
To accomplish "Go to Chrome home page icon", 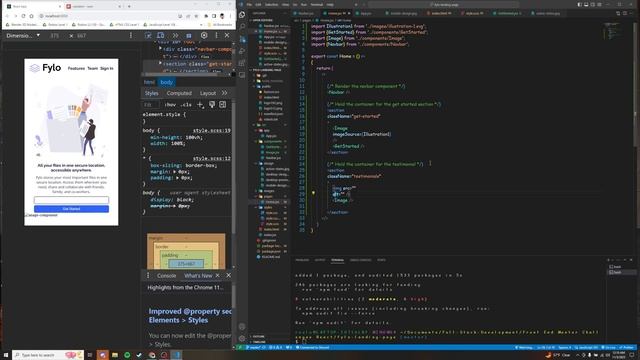I will (x=31, y=16).
